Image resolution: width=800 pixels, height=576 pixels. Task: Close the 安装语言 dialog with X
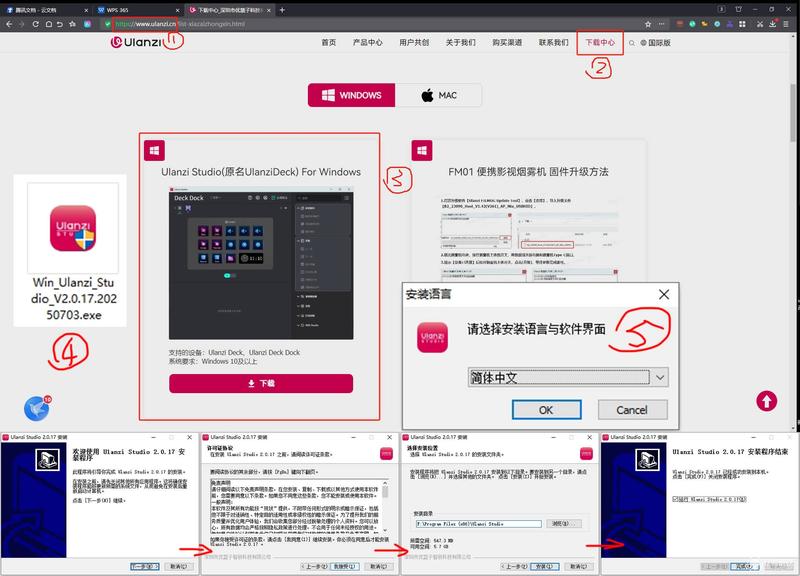coord(664,294)
